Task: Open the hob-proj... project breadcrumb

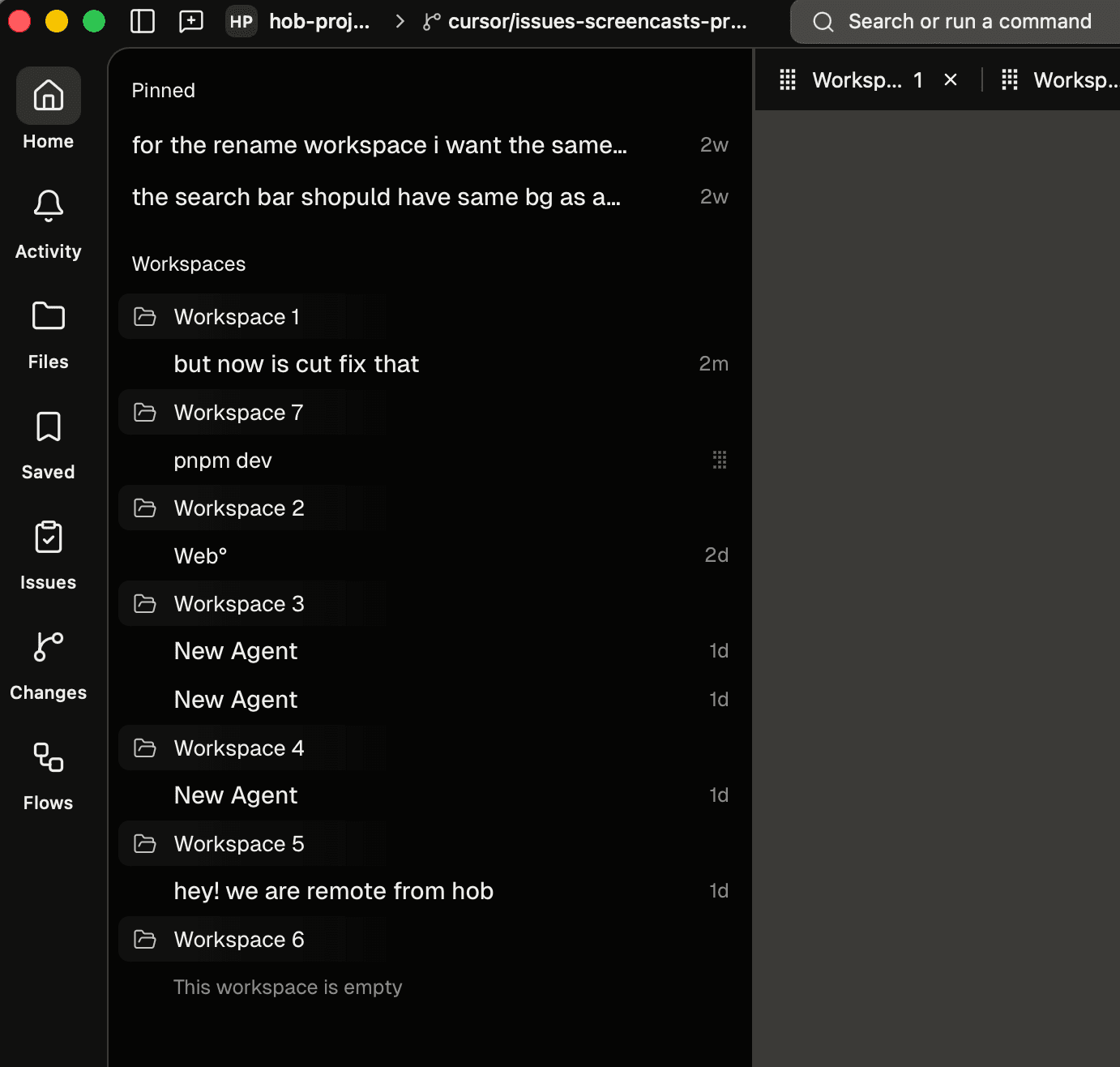Action: pyautogui.click(x=319, y=22)
